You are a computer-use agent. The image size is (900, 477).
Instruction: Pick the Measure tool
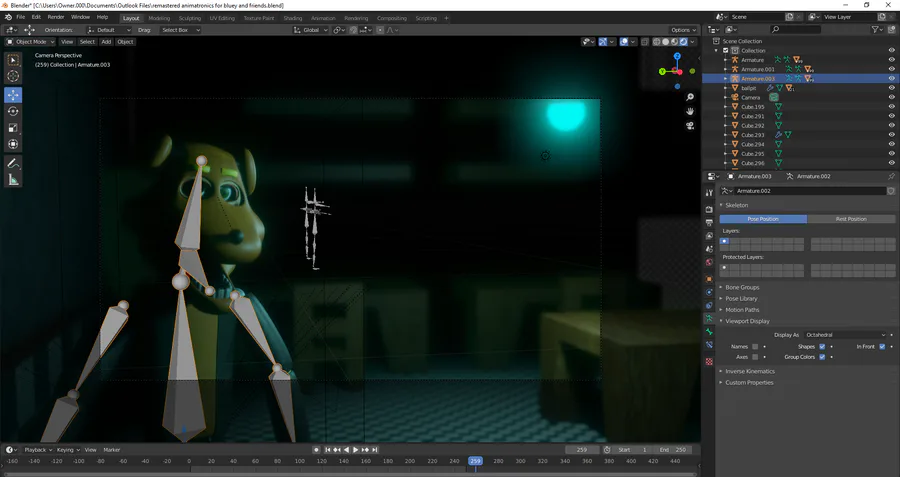pyautogui.click(x=13, y=180)
